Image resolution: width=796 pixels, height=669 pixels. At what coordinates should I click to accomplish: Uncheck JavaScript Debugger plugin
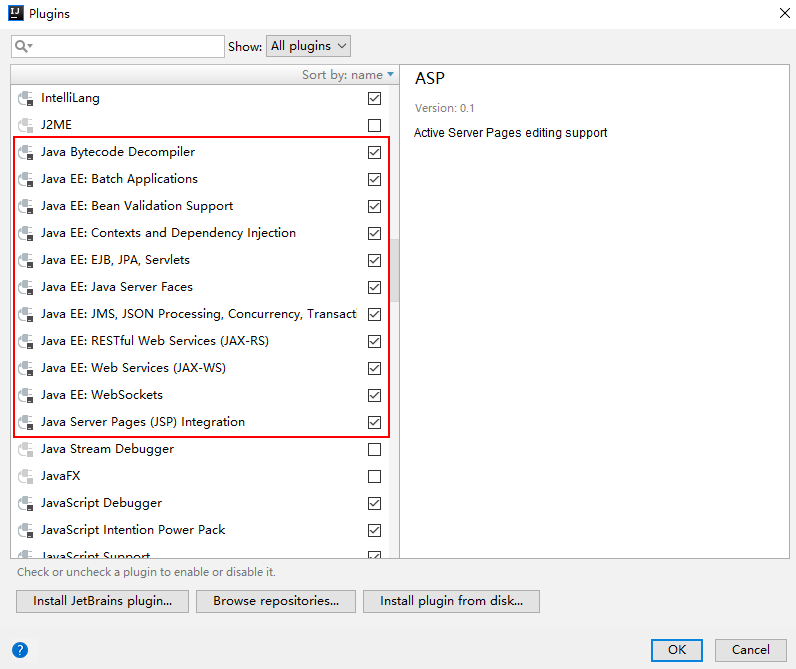click(x=374, y=504)
